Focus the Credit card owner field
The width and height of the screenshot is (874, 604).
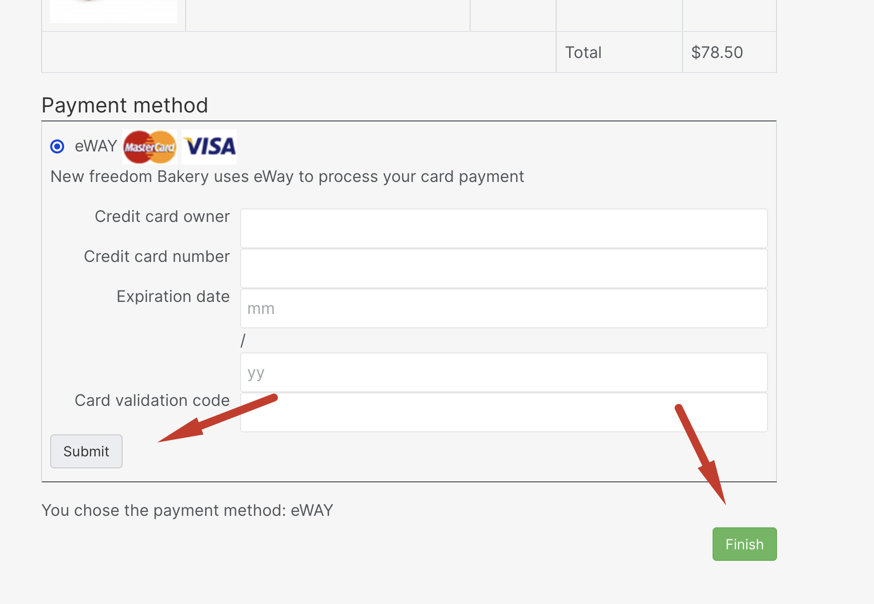click(503, 228)
